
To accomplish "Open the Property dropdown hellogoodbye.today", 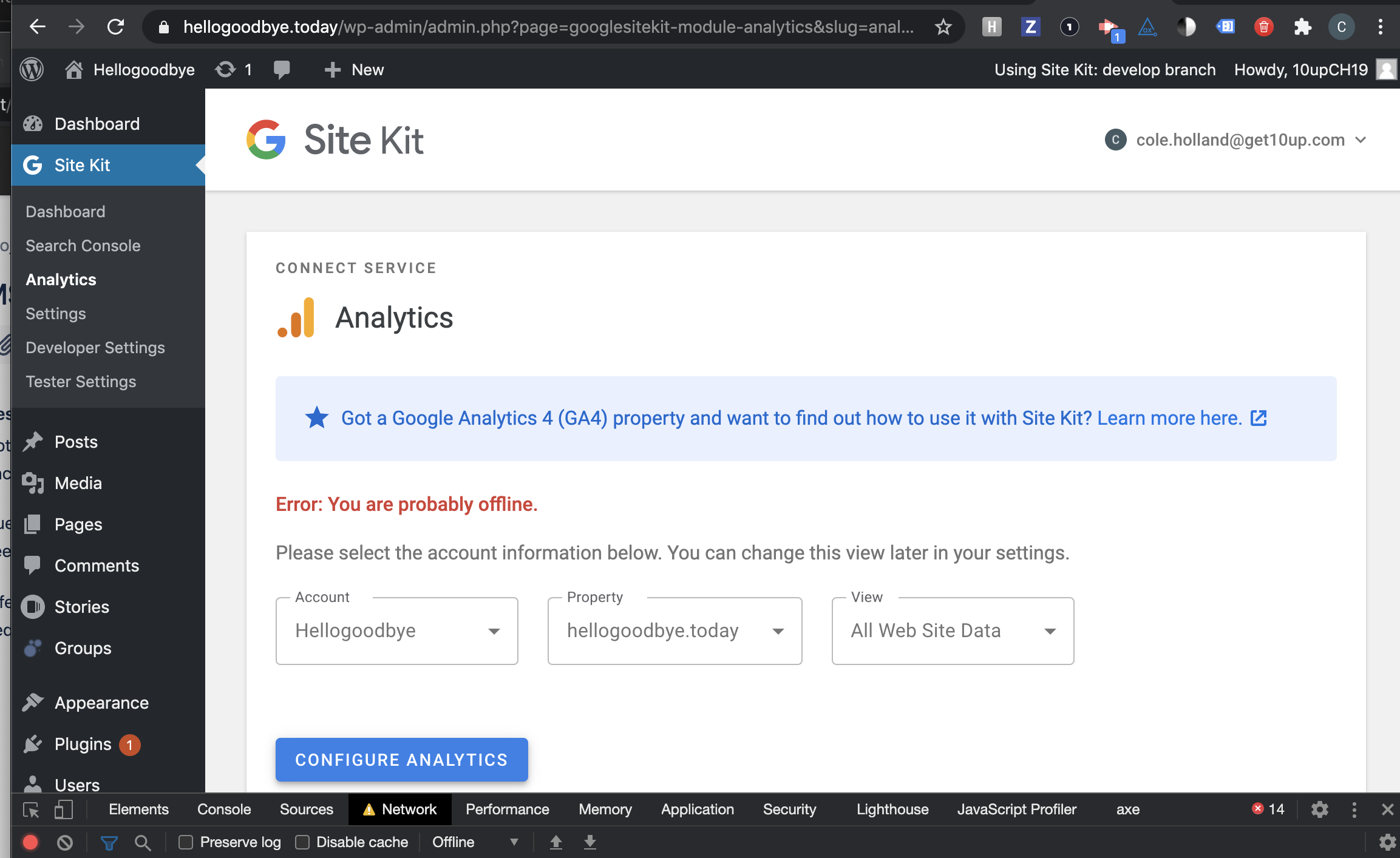I will pyautogui.click(x=675, y=631).
